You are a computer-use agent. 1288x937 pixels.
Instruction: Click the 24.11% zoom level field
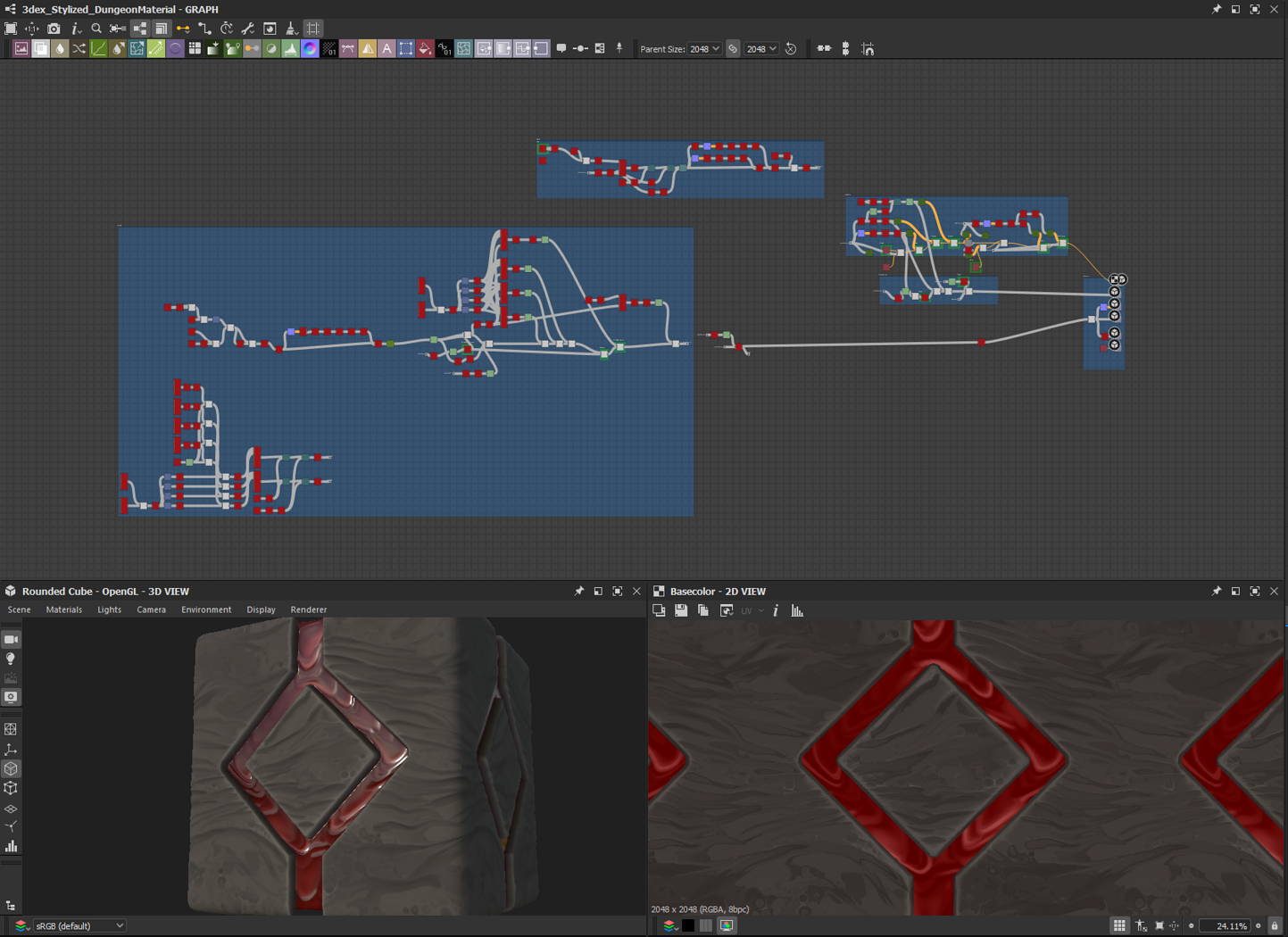(1229, 925)
